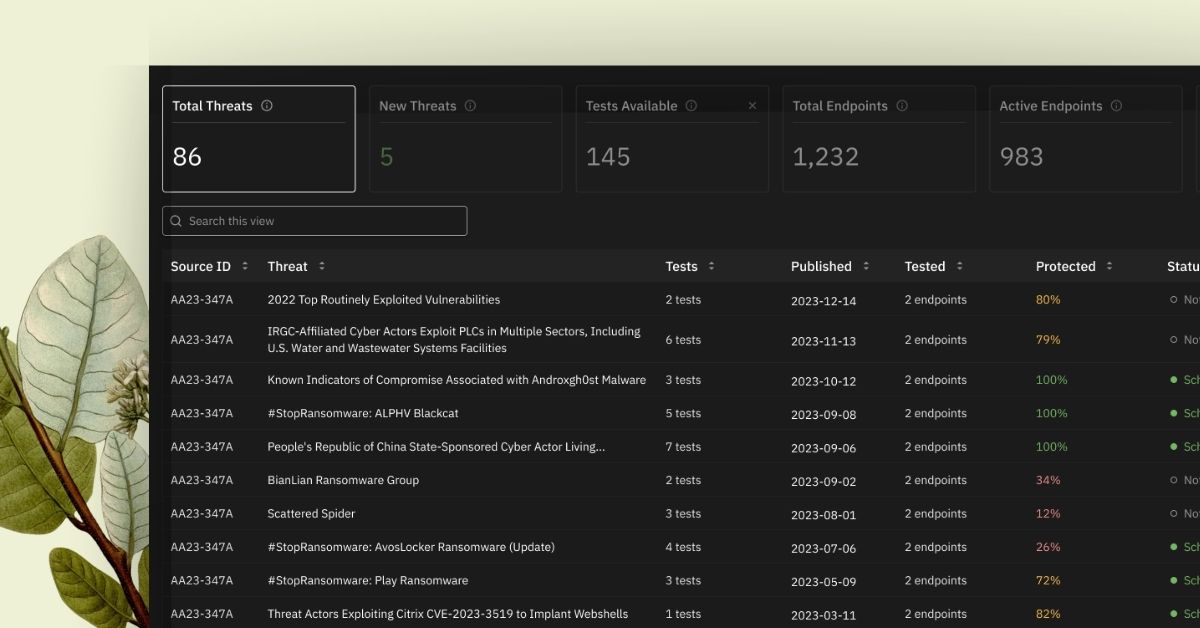Click the 1 tests cell
Image resolution: width=1200 pixels, height=628 pixels.
coord(683,614)
